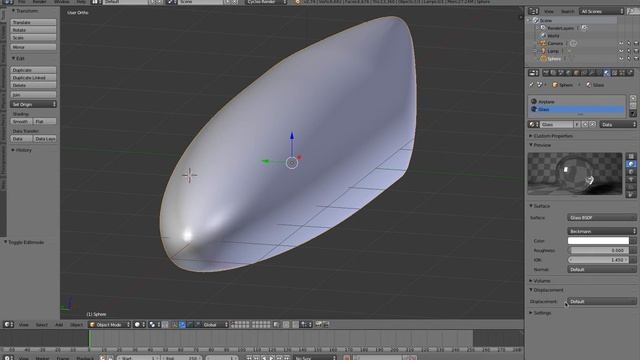Click the Translate button in the tool shelf
This screenshot has width=640, height=360.
click(x=33, y=22)
